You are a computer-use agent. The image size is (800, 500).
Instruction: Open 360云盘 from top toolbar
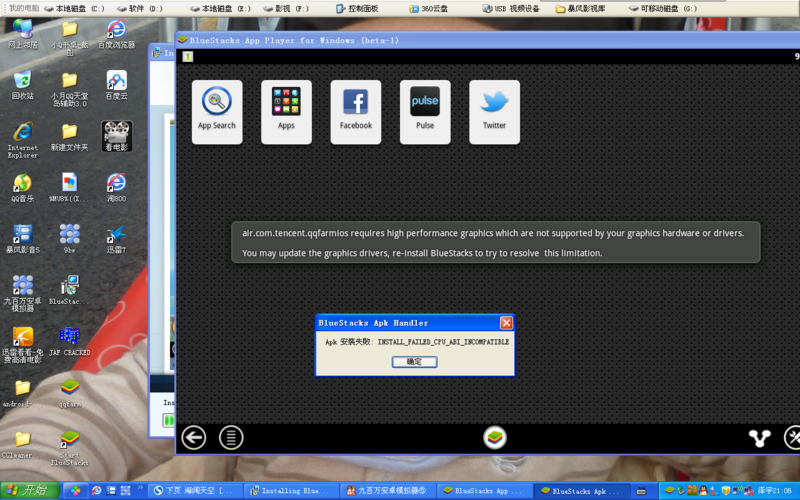(429, 8)
